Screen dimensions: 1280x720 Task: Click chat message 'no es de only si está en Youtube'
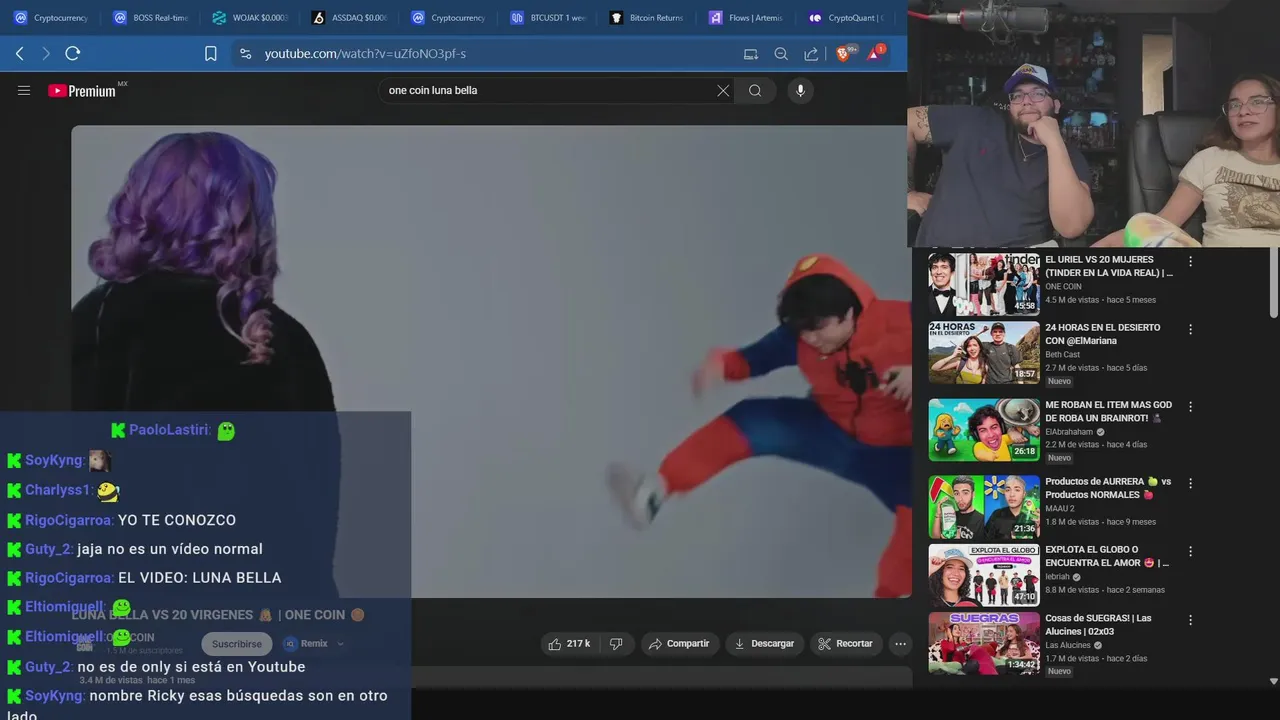(191, 667)
